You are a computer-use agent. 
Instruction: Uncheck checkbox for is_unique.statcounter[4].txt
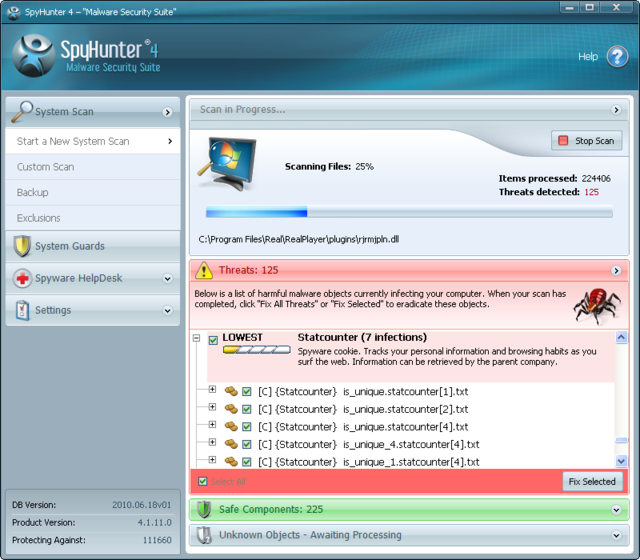pos(247,427)
